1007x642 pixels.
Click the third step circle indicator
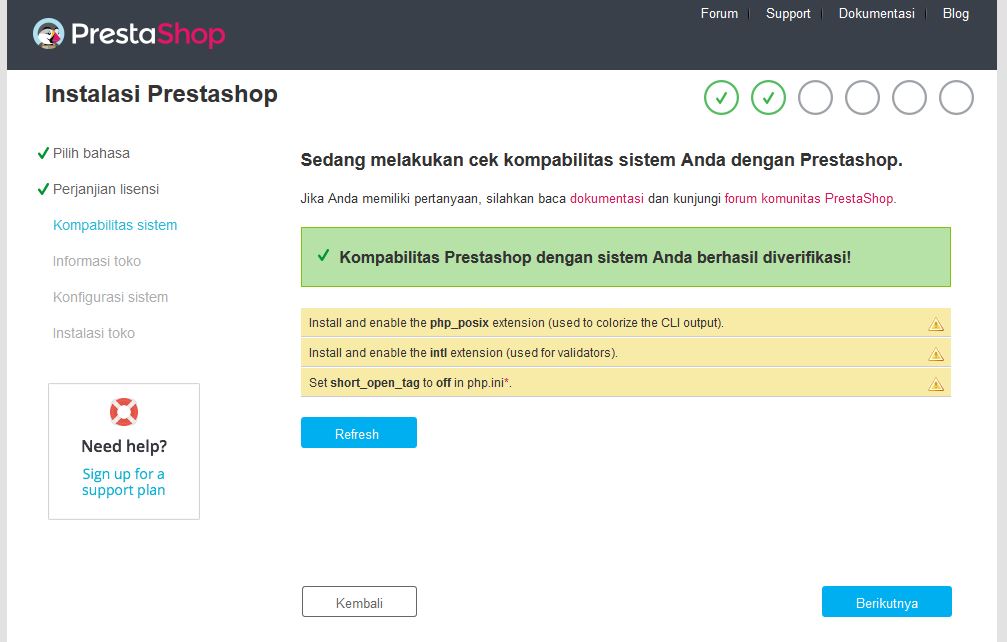point(815,98)
